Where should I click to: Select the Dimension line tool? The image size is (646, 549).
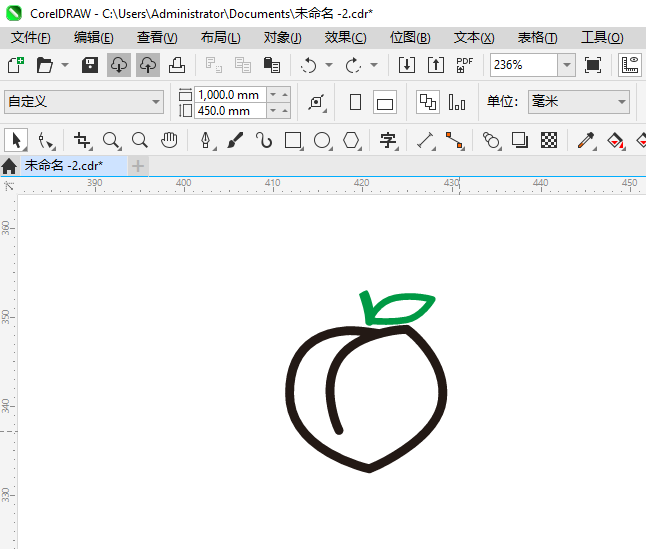pos(426,140)
